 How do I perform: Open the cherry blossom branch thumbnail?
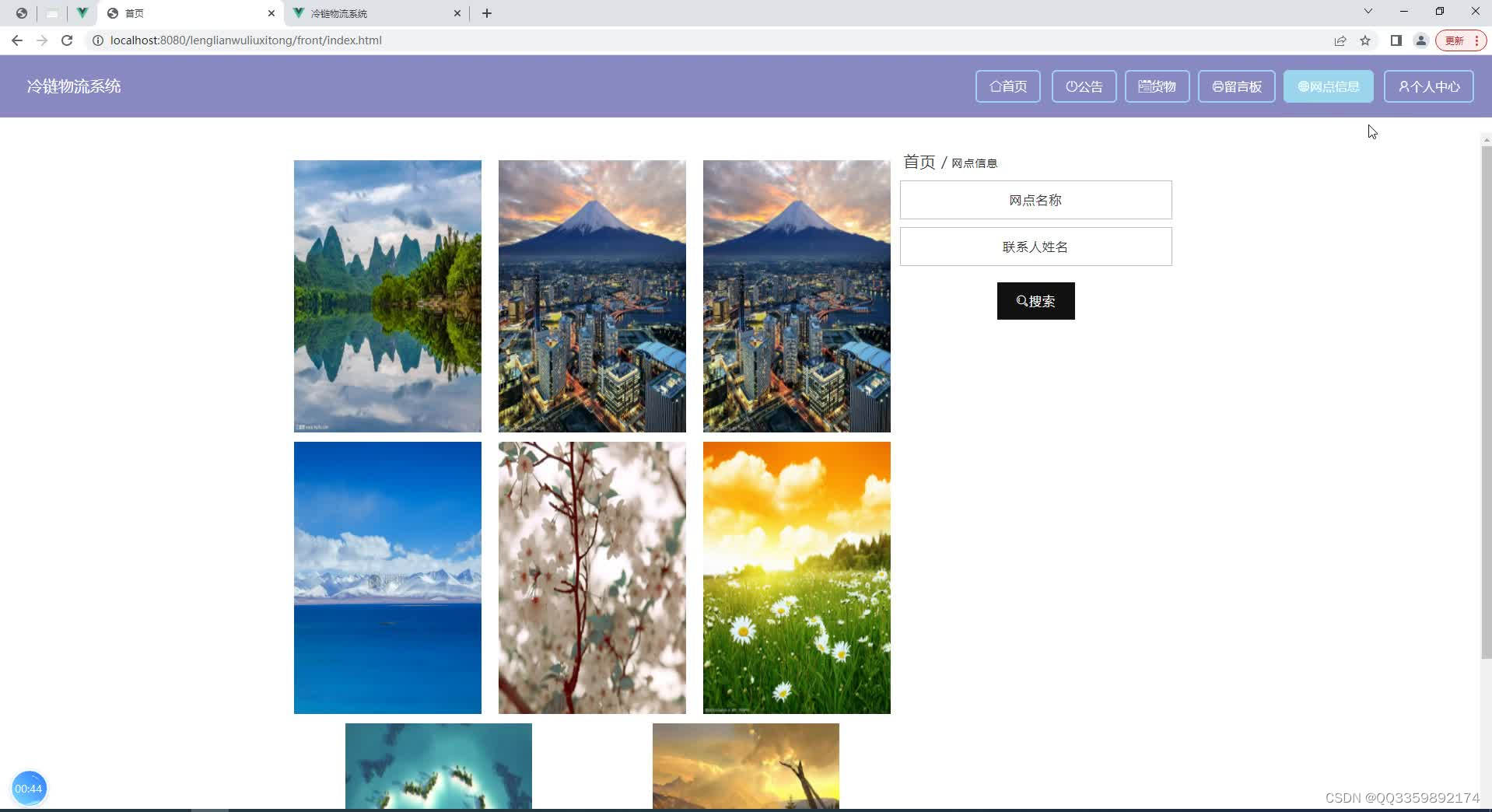tap(592, 578)
